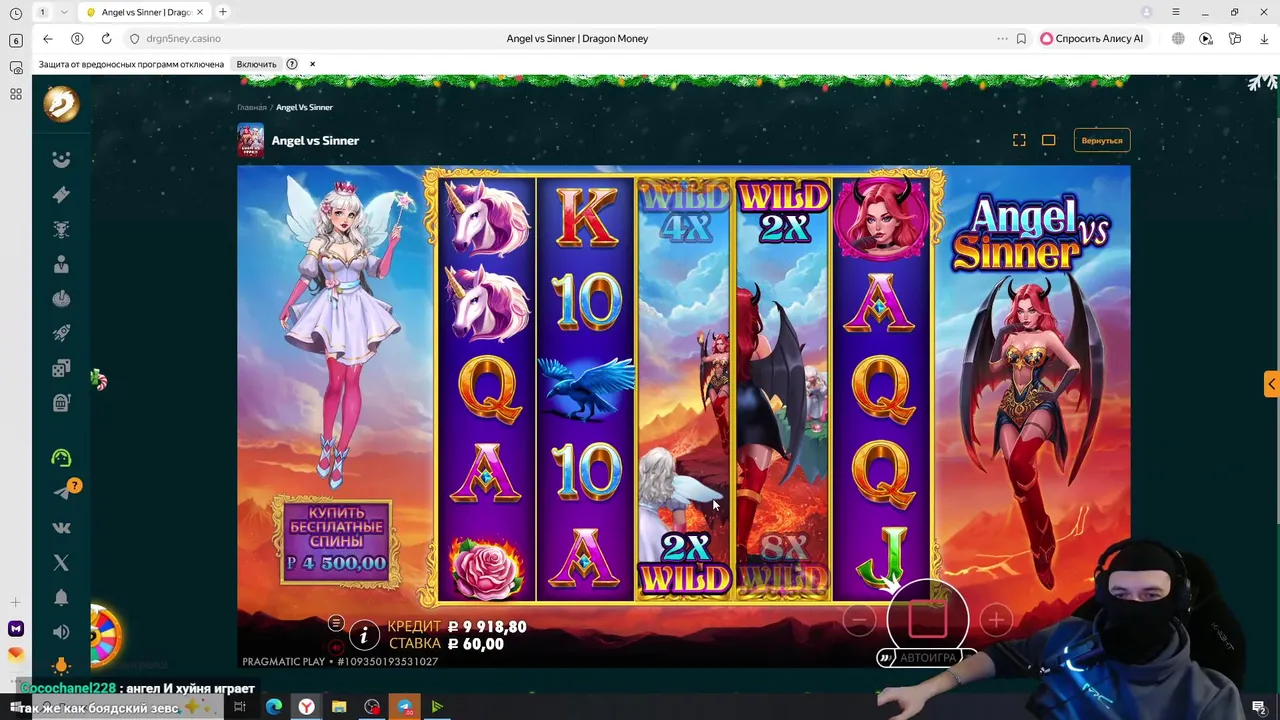Image resolution: width=1280 pixels, height=720 pixels.
Task: Open the purple M app in browser sidebar
Action: coord(15,629)
